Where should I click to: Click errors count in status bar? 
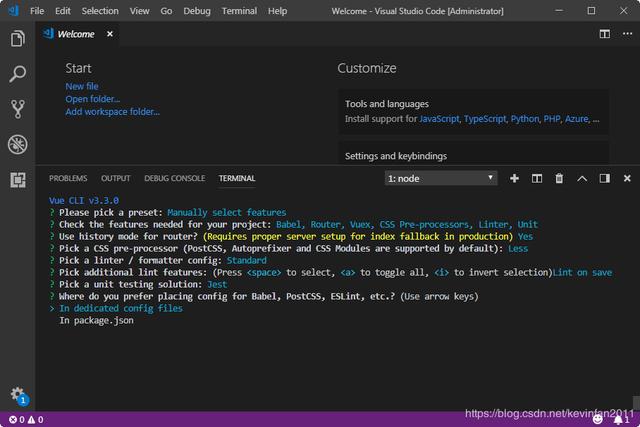(x=17, y=420)
